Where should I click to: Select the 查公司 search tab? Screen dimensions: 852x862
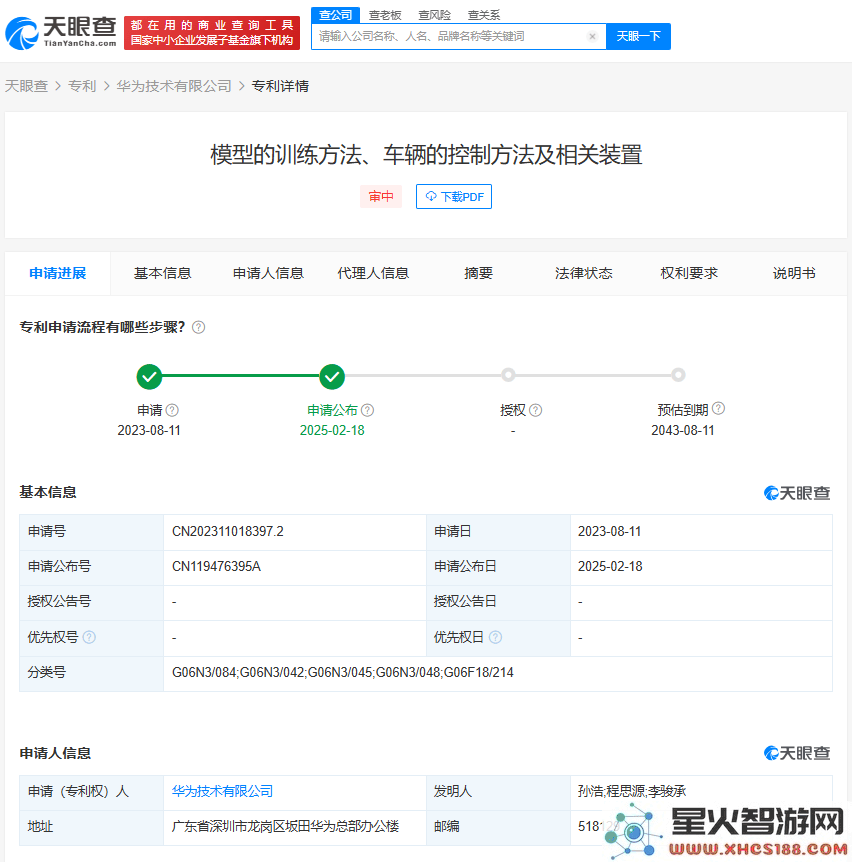point(335,15)
